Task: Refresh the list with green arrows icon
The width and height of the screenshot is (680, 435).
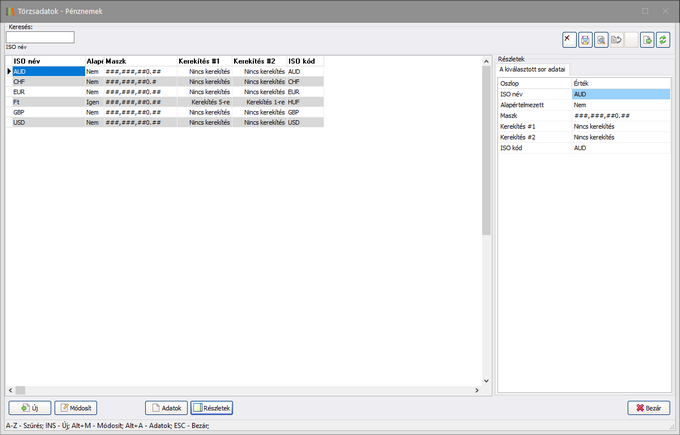Action: point(663,39)
